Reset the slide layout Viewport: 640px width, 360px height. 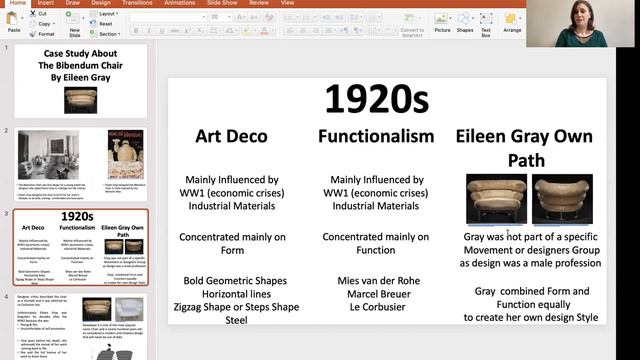101,24
